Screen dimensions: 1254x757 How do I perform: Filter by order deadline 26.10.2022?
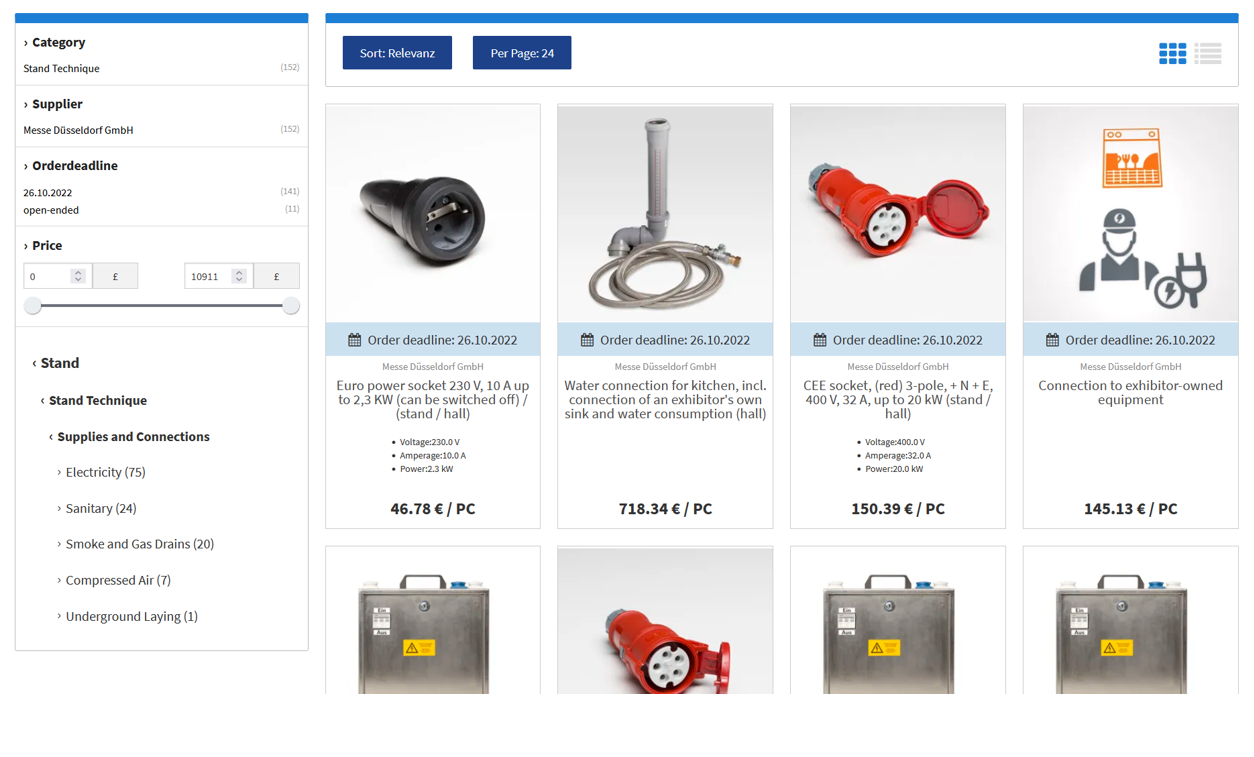pyautogui.click(x=48, y=193)
